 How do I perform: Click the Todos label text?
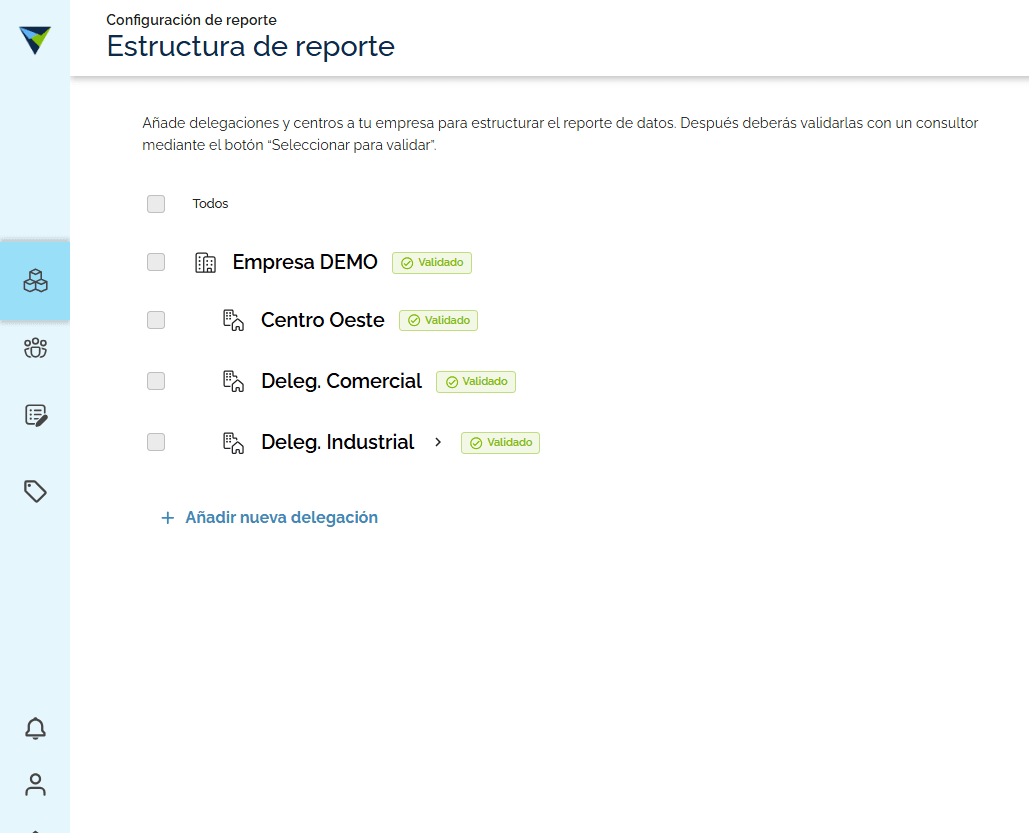click(x=210, y=203)
